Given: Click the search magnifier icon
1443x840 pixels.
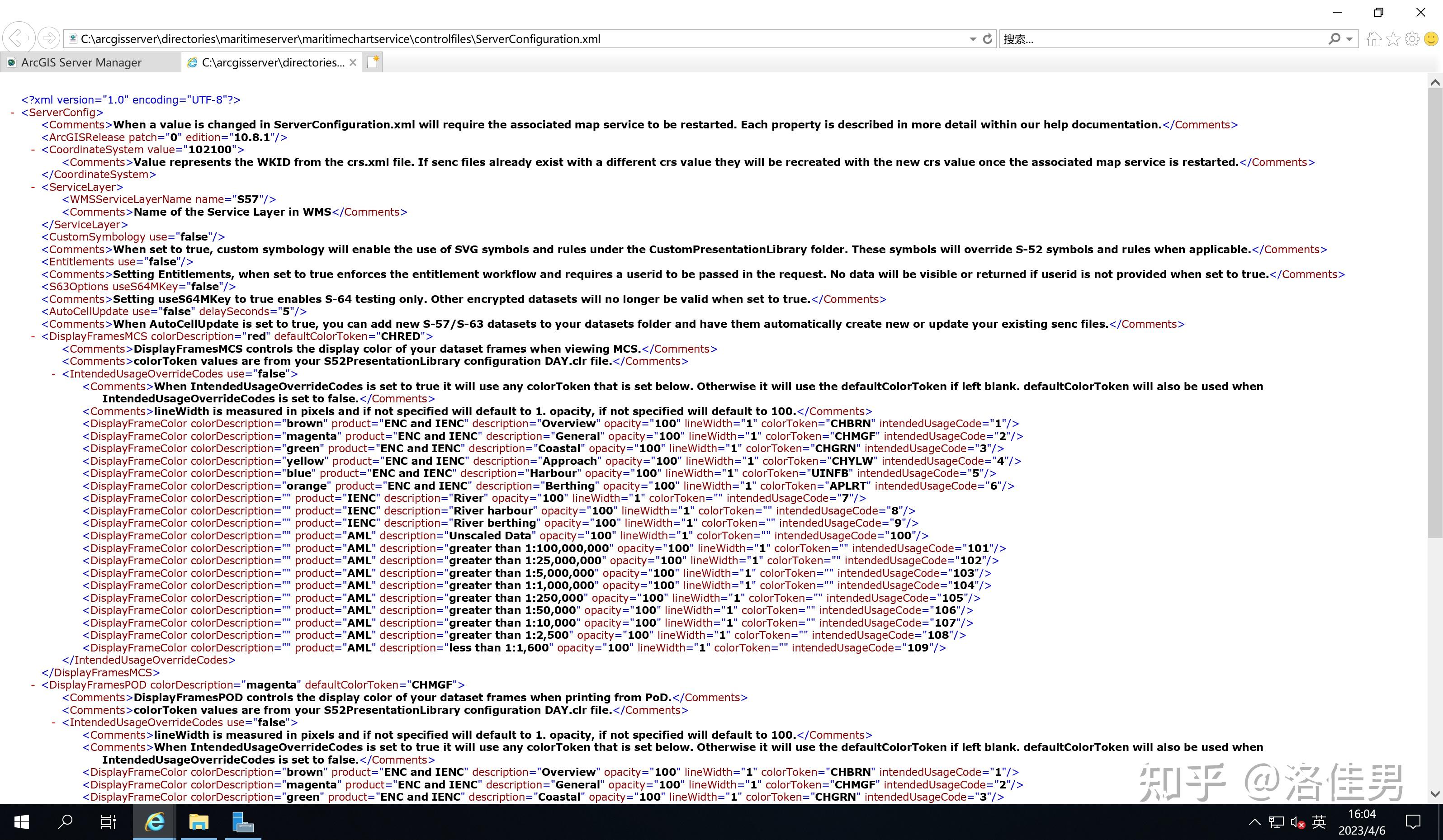Looking at the screenshot, I should pos(1334,39).
